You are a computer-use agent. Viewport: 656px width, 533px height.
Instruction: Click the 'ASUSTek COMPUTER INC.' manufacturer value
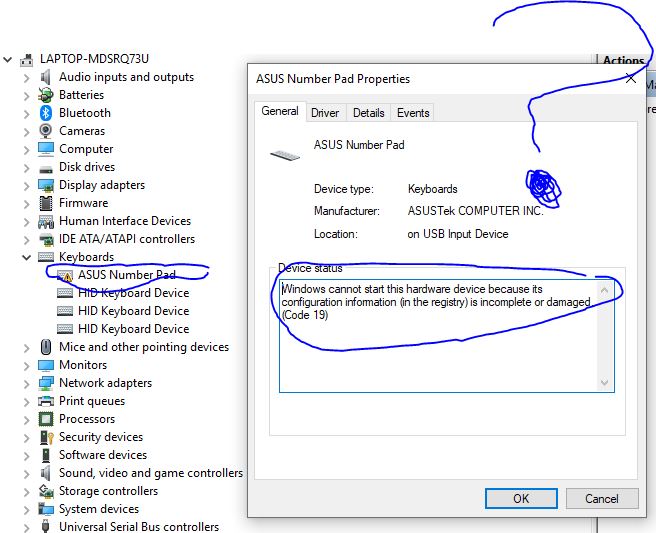(475, 211)
